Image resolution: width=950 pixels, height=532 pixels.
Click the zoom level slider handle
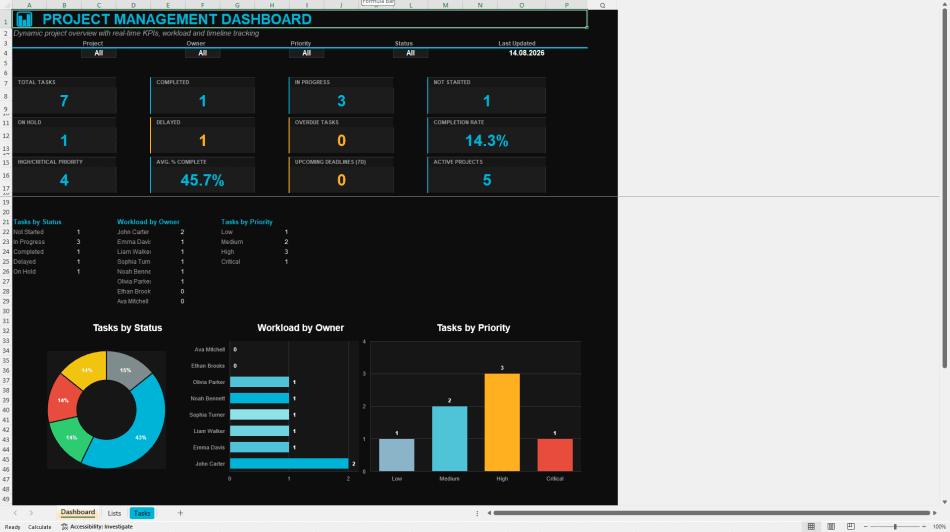point(895,527)
